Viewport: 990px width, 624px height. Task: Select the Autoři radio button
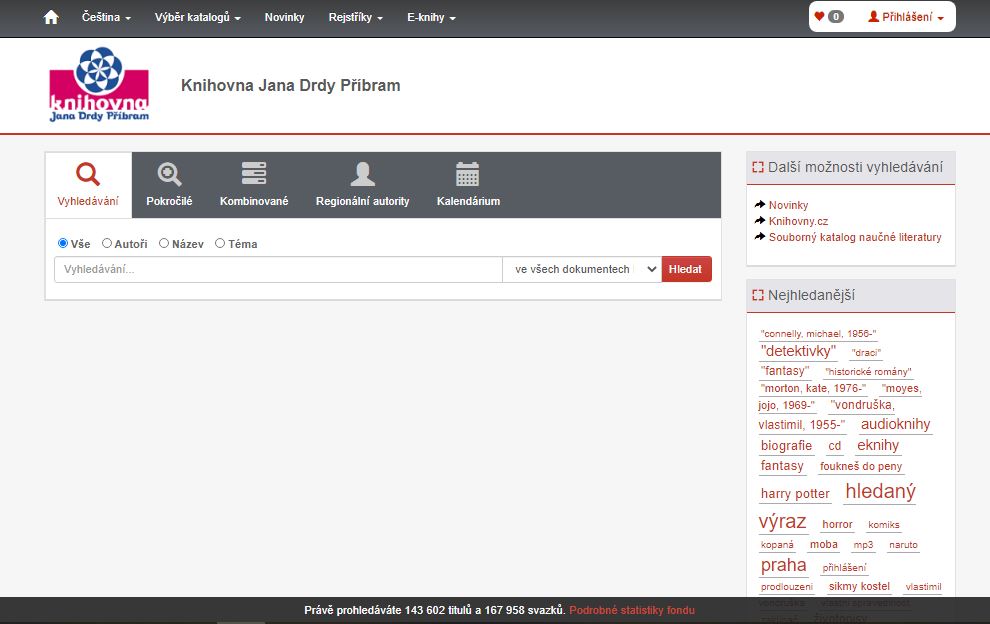pyautogui.click(x=107, y=243)
